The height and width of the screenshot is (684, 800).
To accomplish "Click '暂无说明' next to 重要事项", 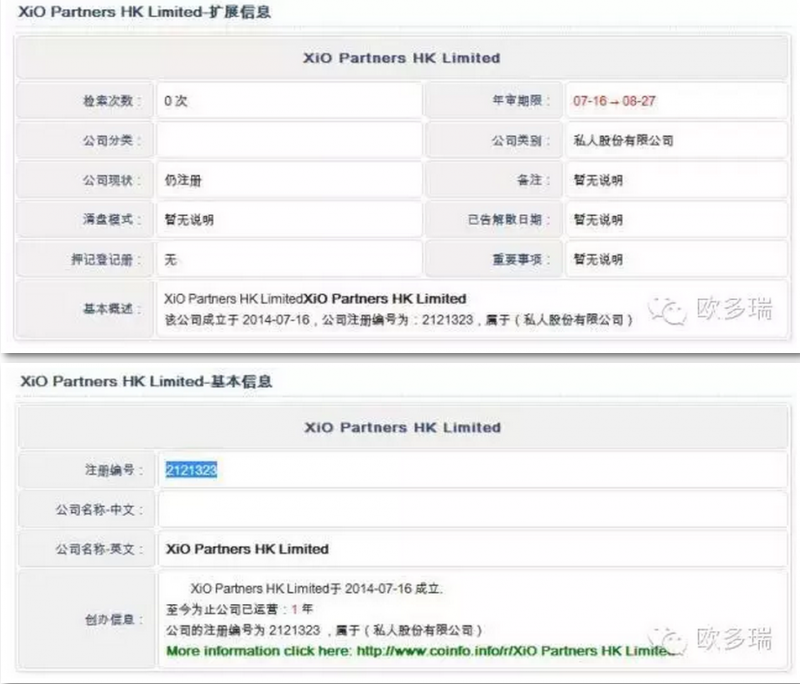I will [598, 260].
